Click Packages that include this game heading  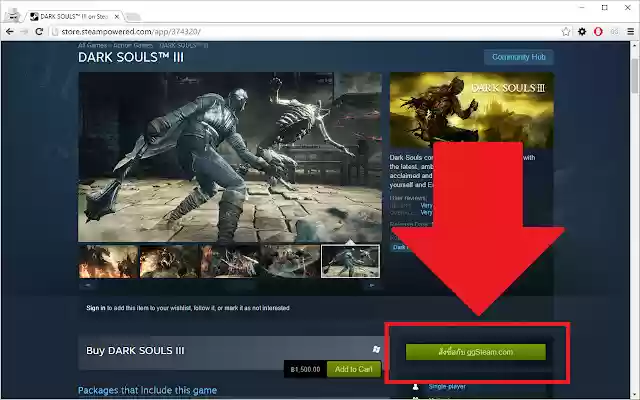coord(147,390)
